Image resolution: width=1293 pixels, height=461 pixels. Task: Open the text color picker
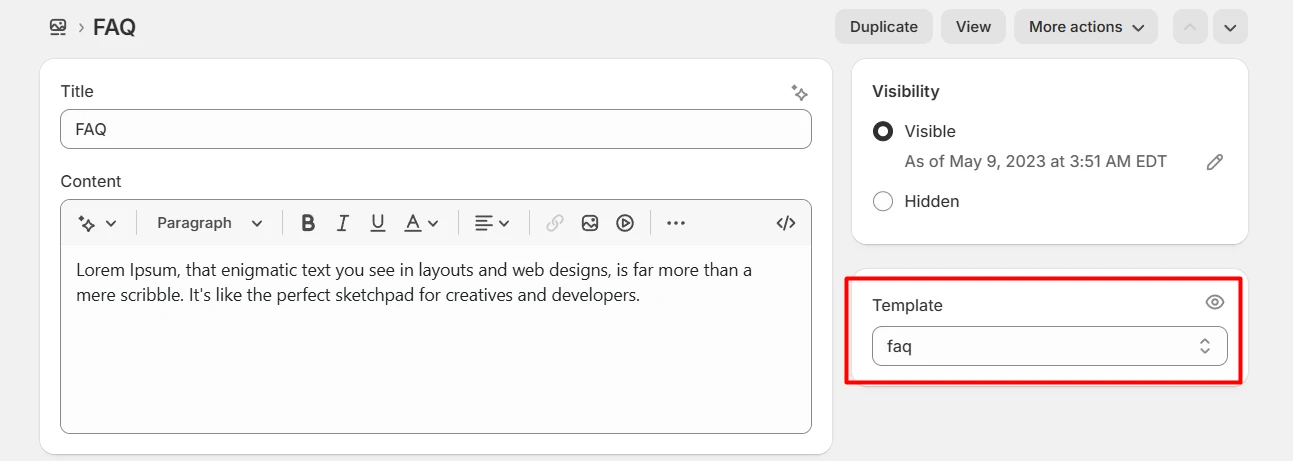click(421, 223)
